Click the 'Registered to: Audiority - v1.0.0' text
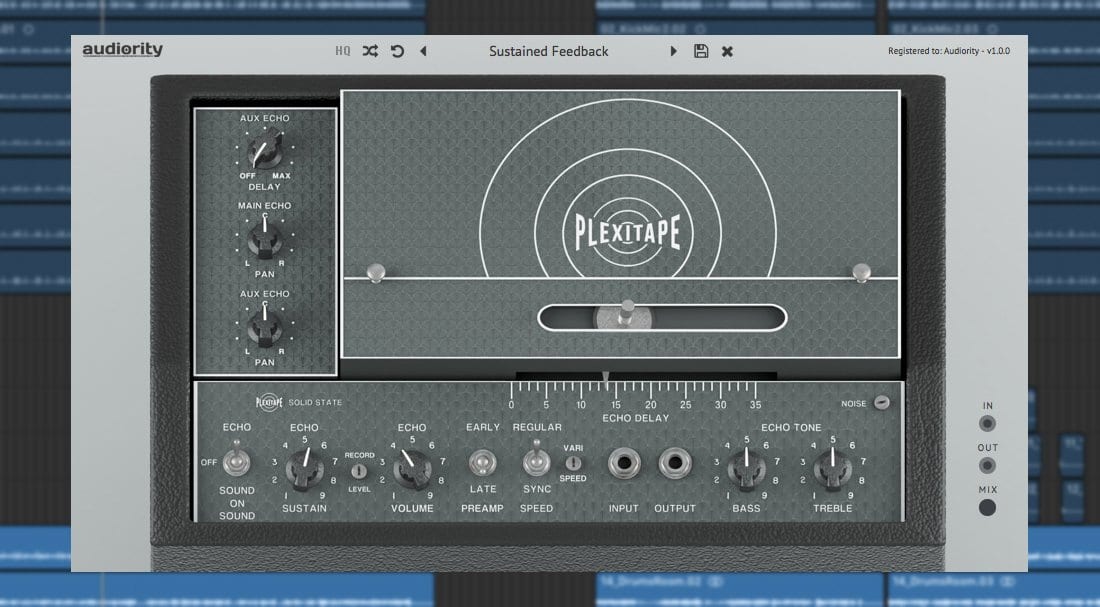The width and height of the screenshot is (1100, 607). pos(948,51)
